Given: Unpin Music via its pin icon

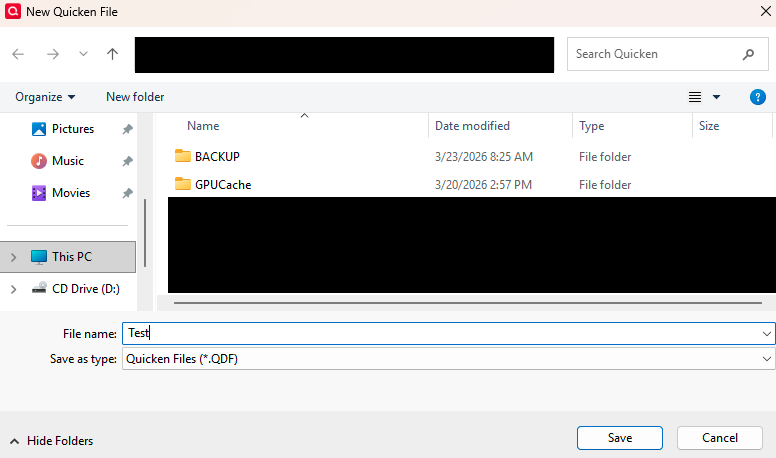Looking at the screenshot, I should 128,161.
